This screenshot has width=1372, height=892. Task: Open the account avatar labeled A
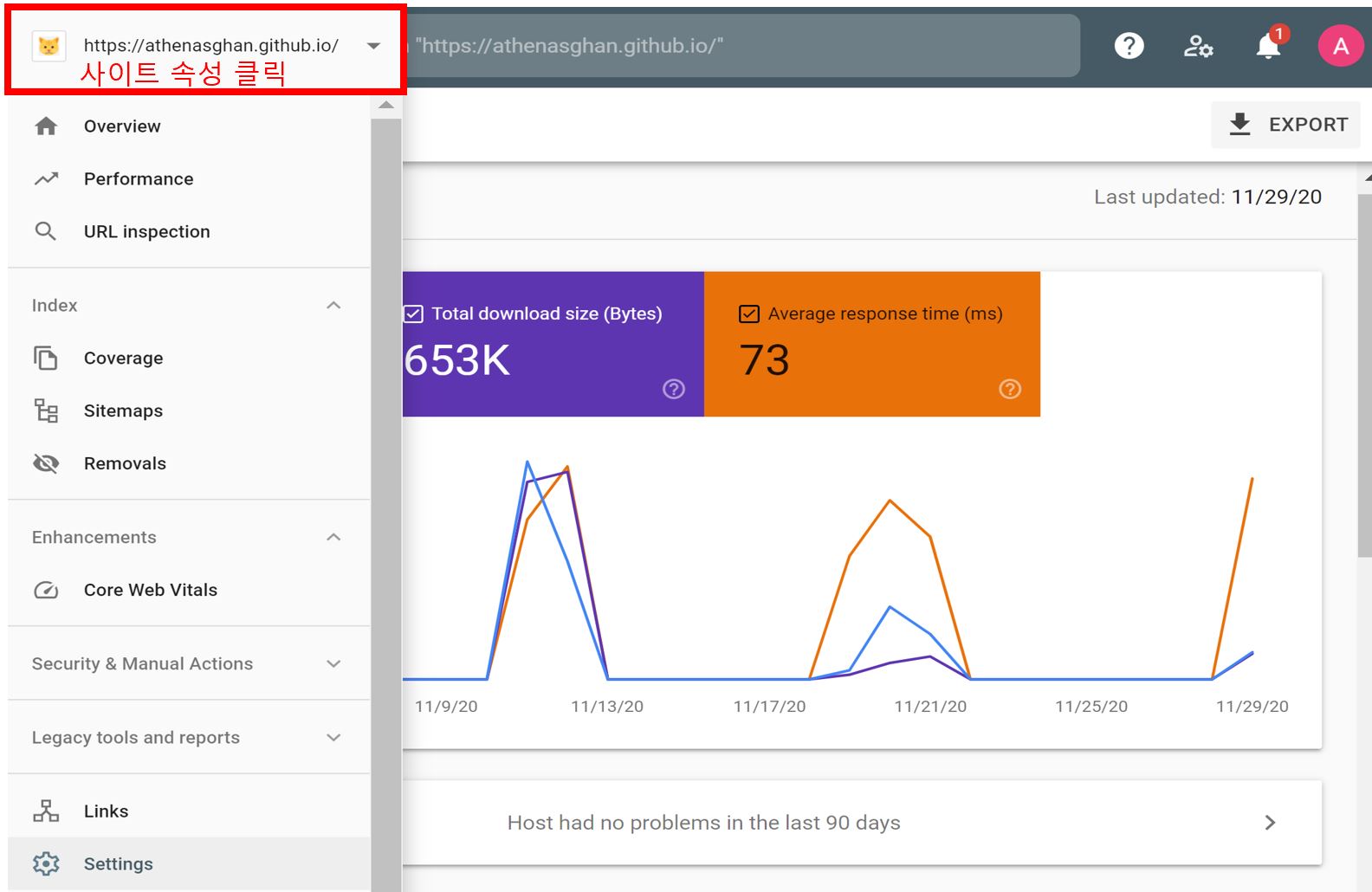pyautogui.click(x=1340, y=46)
